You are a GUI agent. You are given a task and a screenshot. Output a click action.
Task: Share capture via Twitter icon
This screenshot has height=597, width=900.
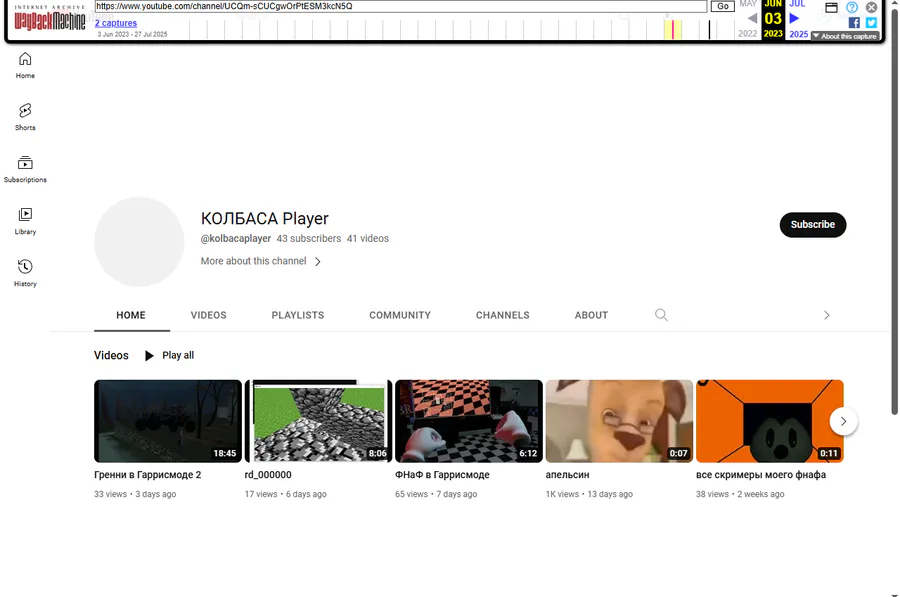(871, 23)
